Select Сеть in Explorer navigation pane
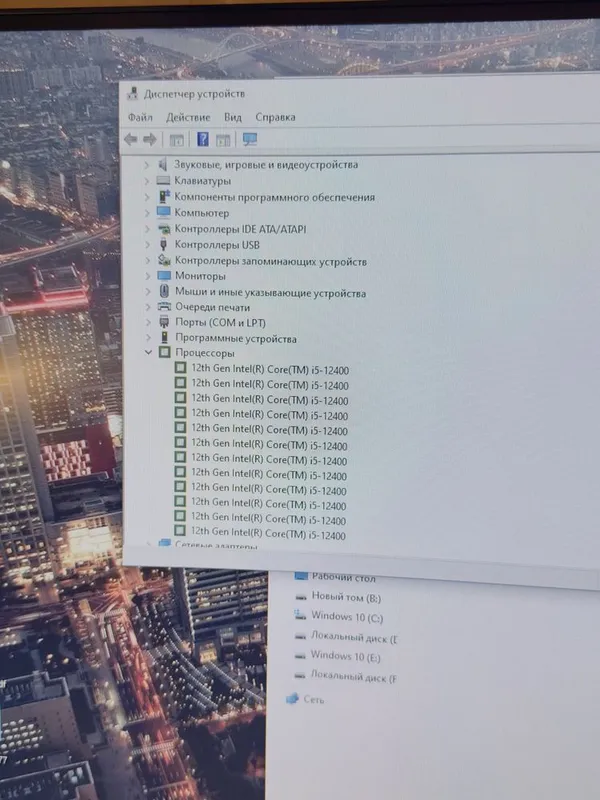 [314, 699]
